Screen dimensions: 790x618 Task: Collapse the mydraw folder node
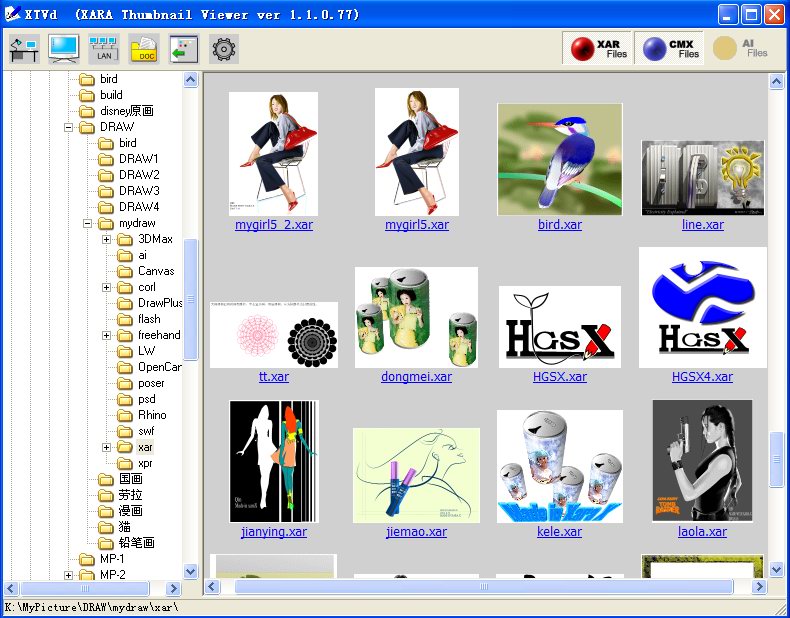(x=88, y=223)
